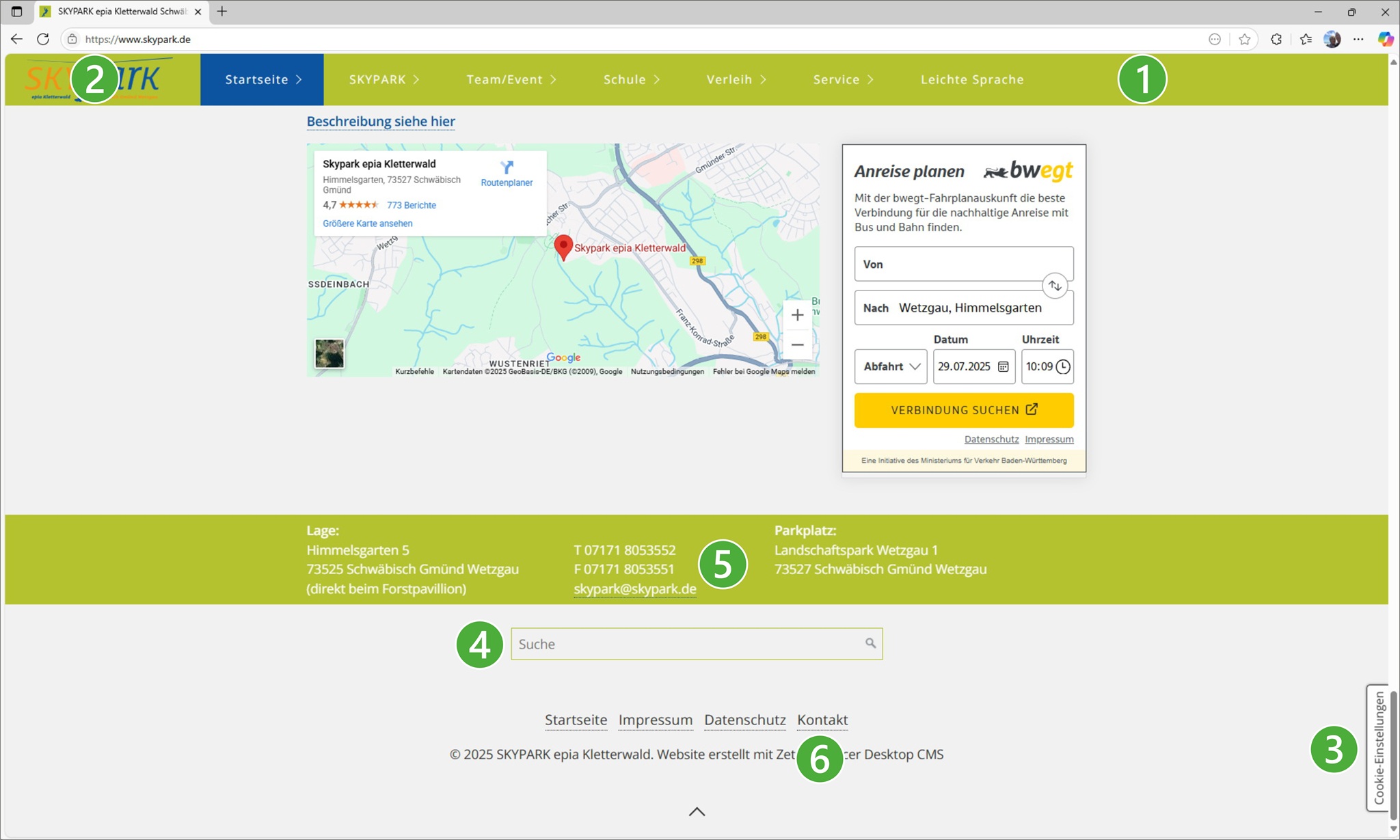The height and width of the screenshot is (840, 1400).
Task: Open the Abfahrt dropdown
Action: (891, 366)
